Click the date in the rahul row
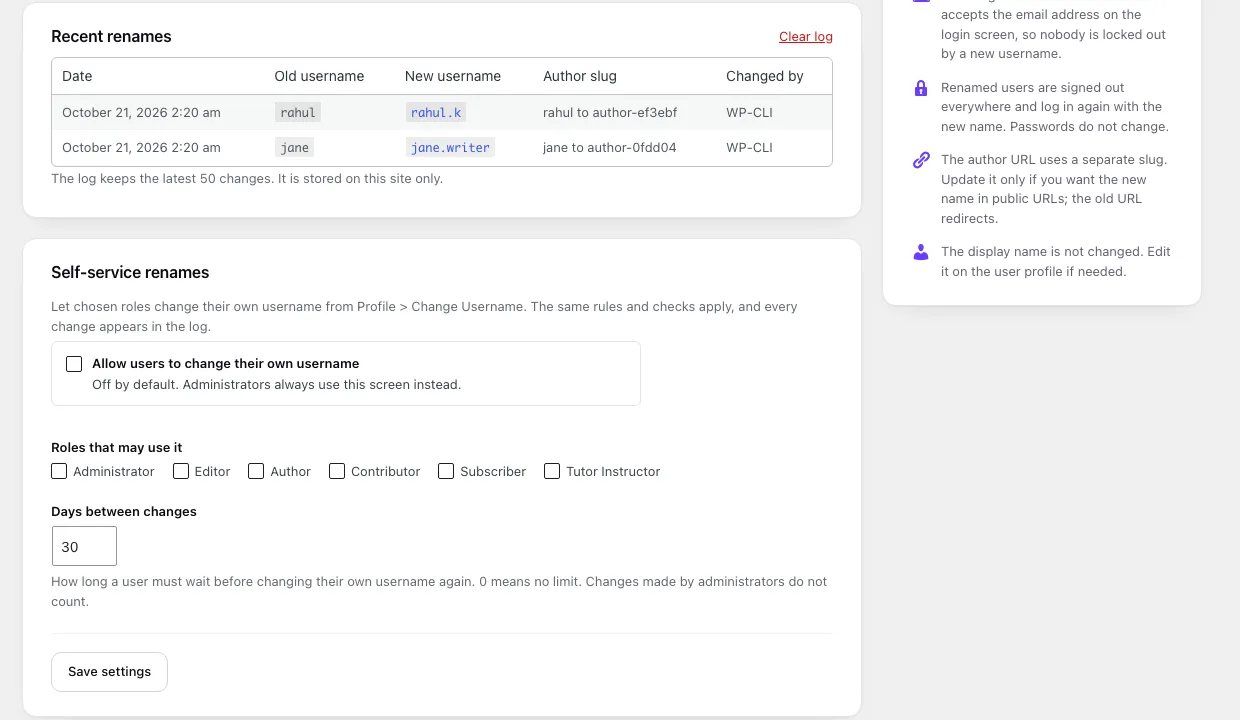Image resolution: width=1240 pixels, height=720 pixels. pos(141,113)
